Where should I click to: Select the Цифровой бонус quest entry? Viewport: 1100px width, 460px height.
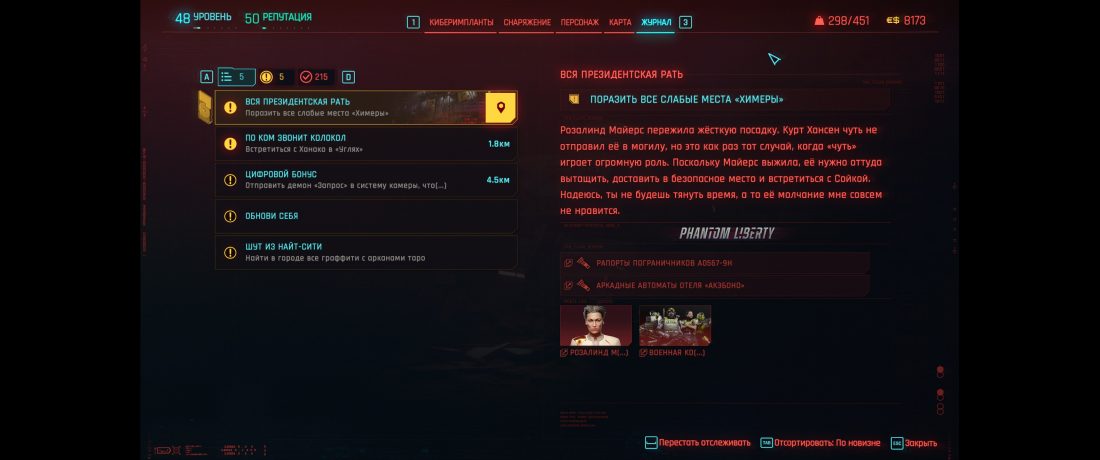click(x=366, y=180)
